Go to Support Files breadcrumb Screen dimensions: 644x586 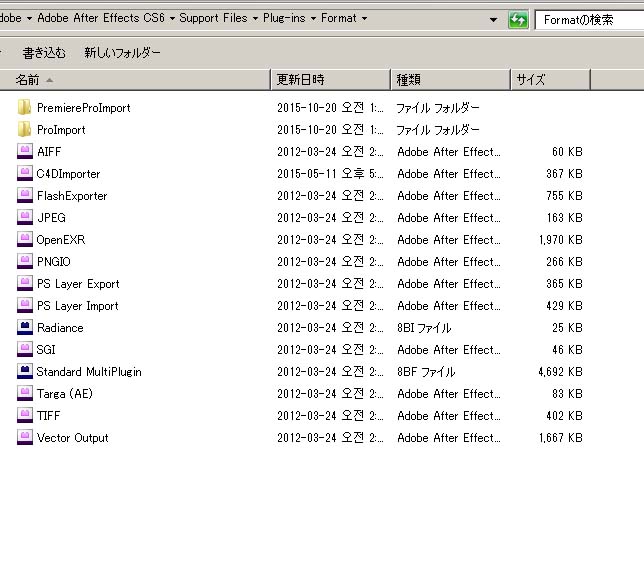(x=214, y=18)
